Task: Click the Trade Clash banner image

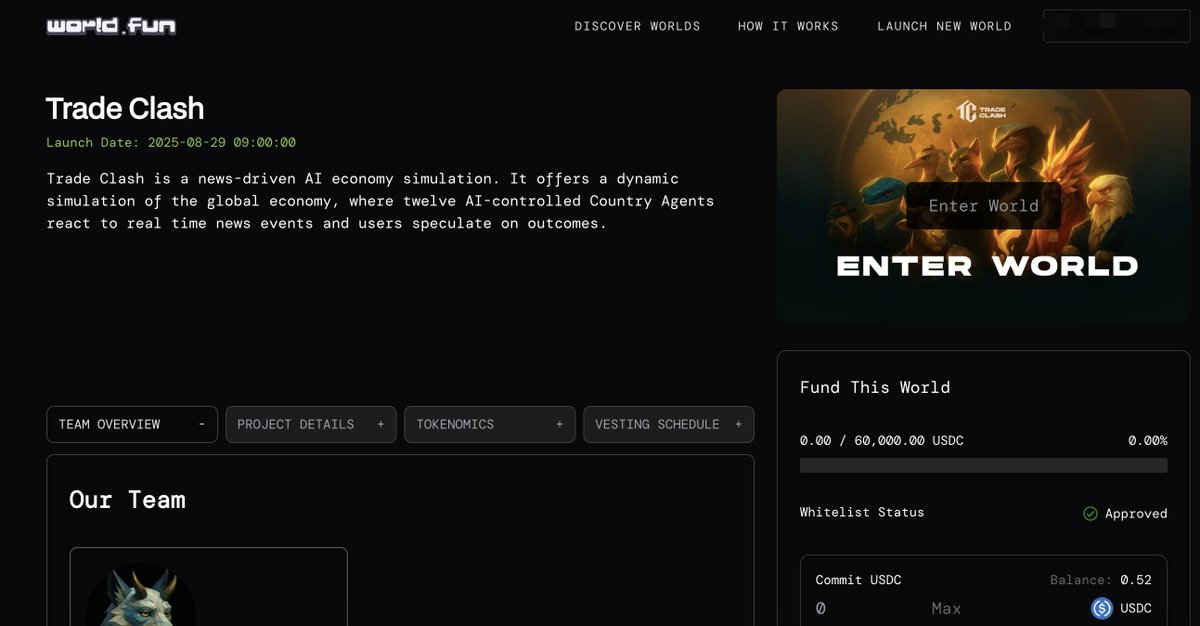Action: [x=983, y=206]
